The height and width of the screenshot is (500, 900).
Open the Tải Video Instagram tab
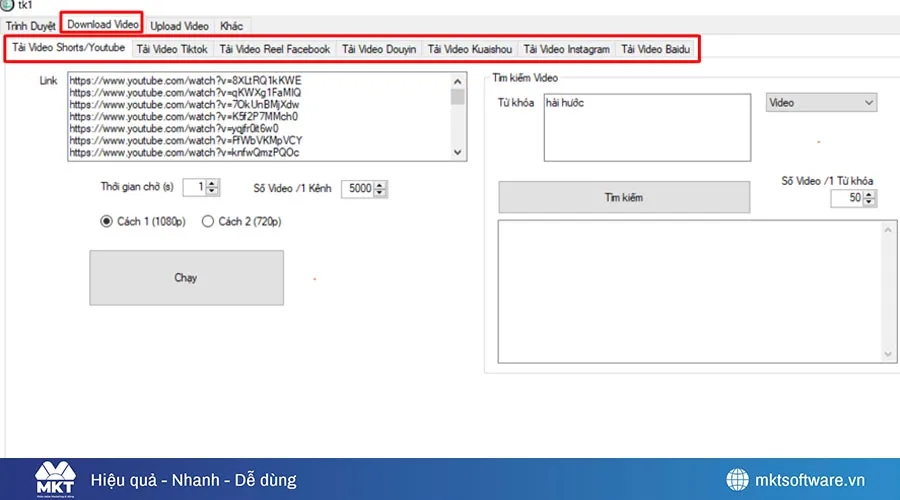(566, 49)
